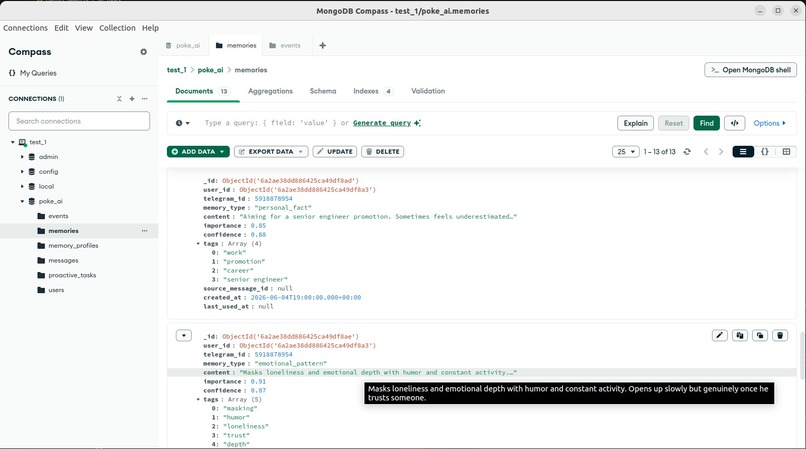The height and width of the screenshot is (449, 806).
Task: Collapse the test_1 connection tree
Action: [x=13, y=142]
